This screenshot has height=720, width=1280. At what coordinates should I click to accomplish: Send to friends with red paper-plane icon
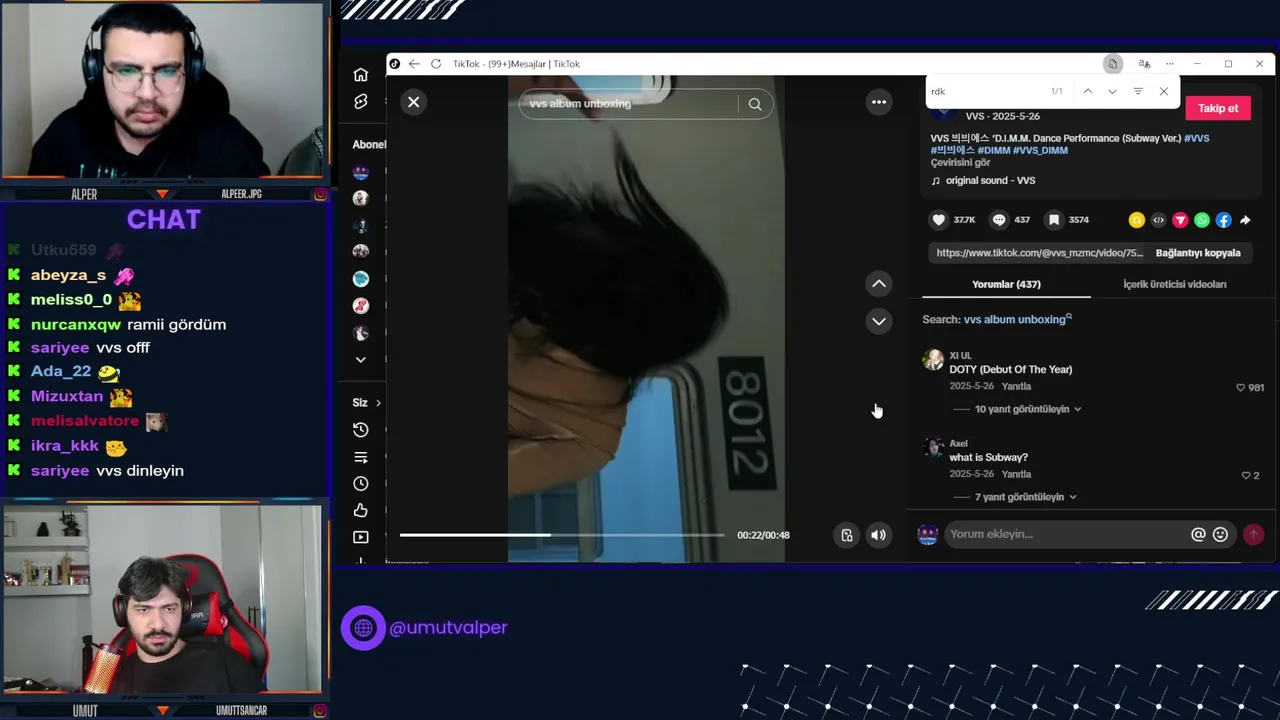[1180, 220]
